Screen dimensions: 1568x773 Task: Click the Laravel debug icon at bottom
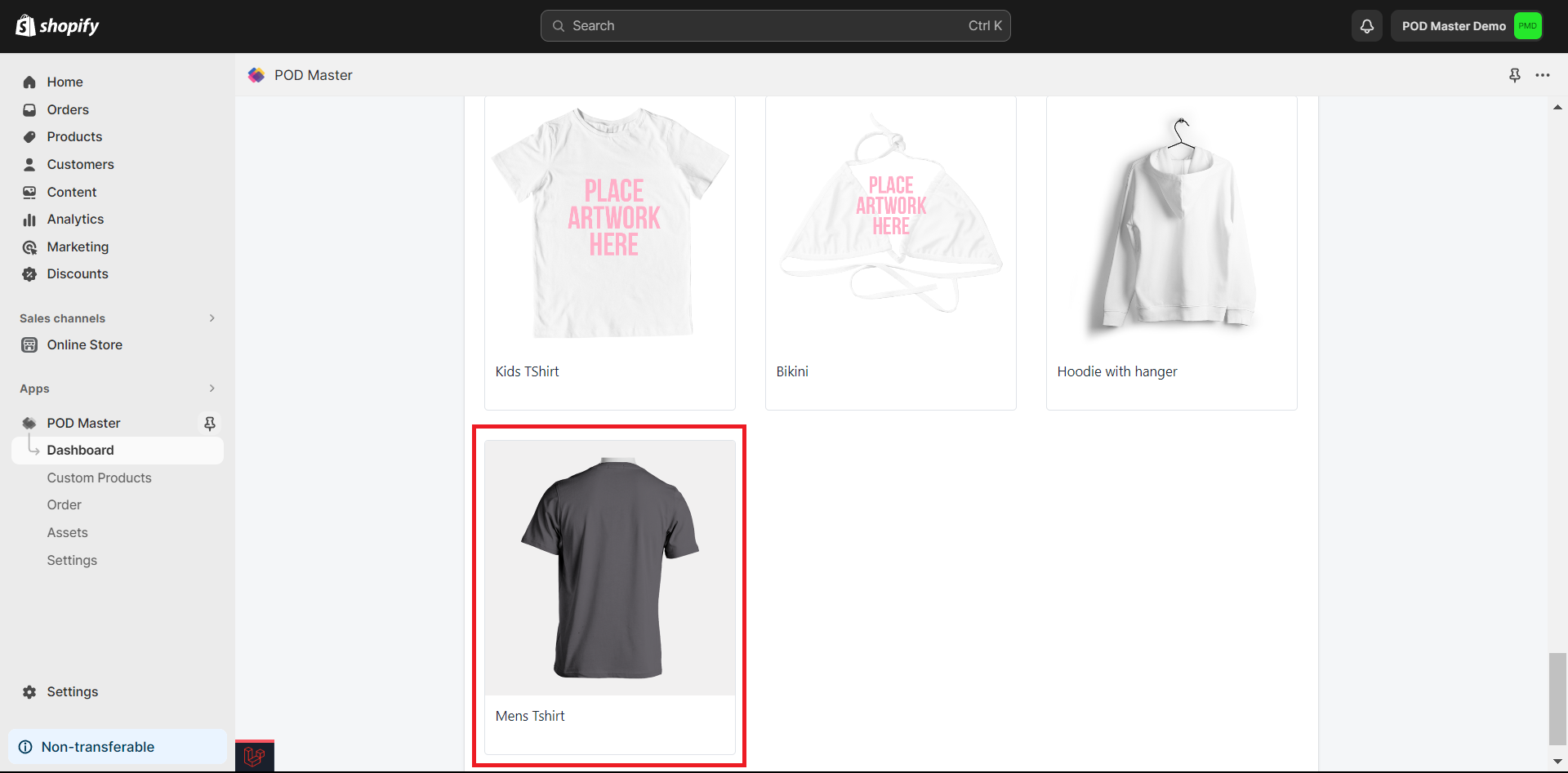[255, 756]
